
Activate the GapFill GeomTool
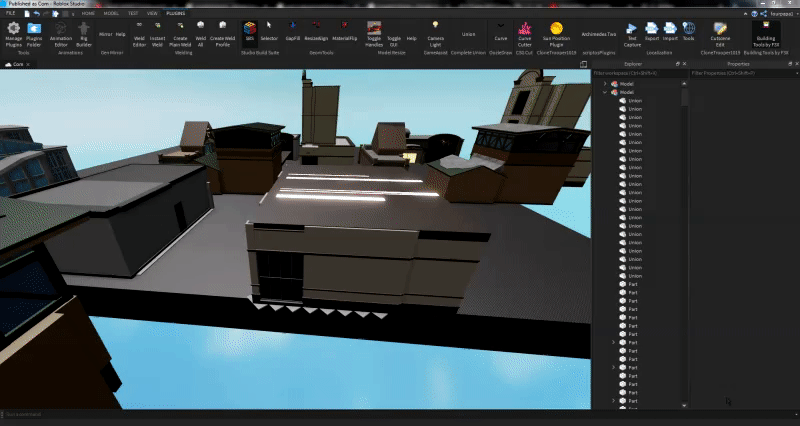(x=292, y=31)
